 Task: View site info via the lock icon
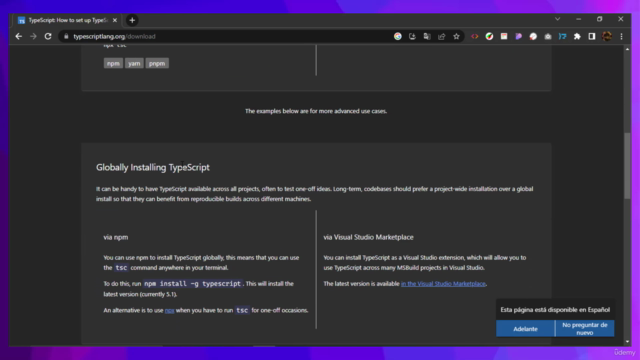(x=66, y=36)
